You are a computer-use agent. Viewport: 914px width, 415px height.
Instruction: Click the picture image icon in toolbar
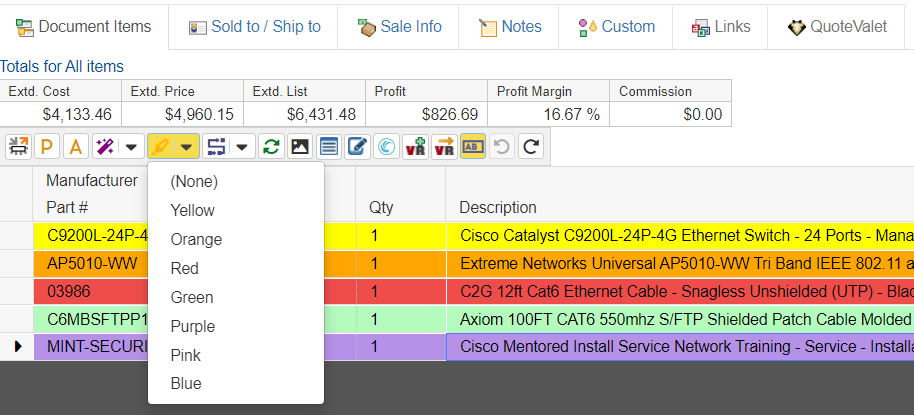coord(299,147)
